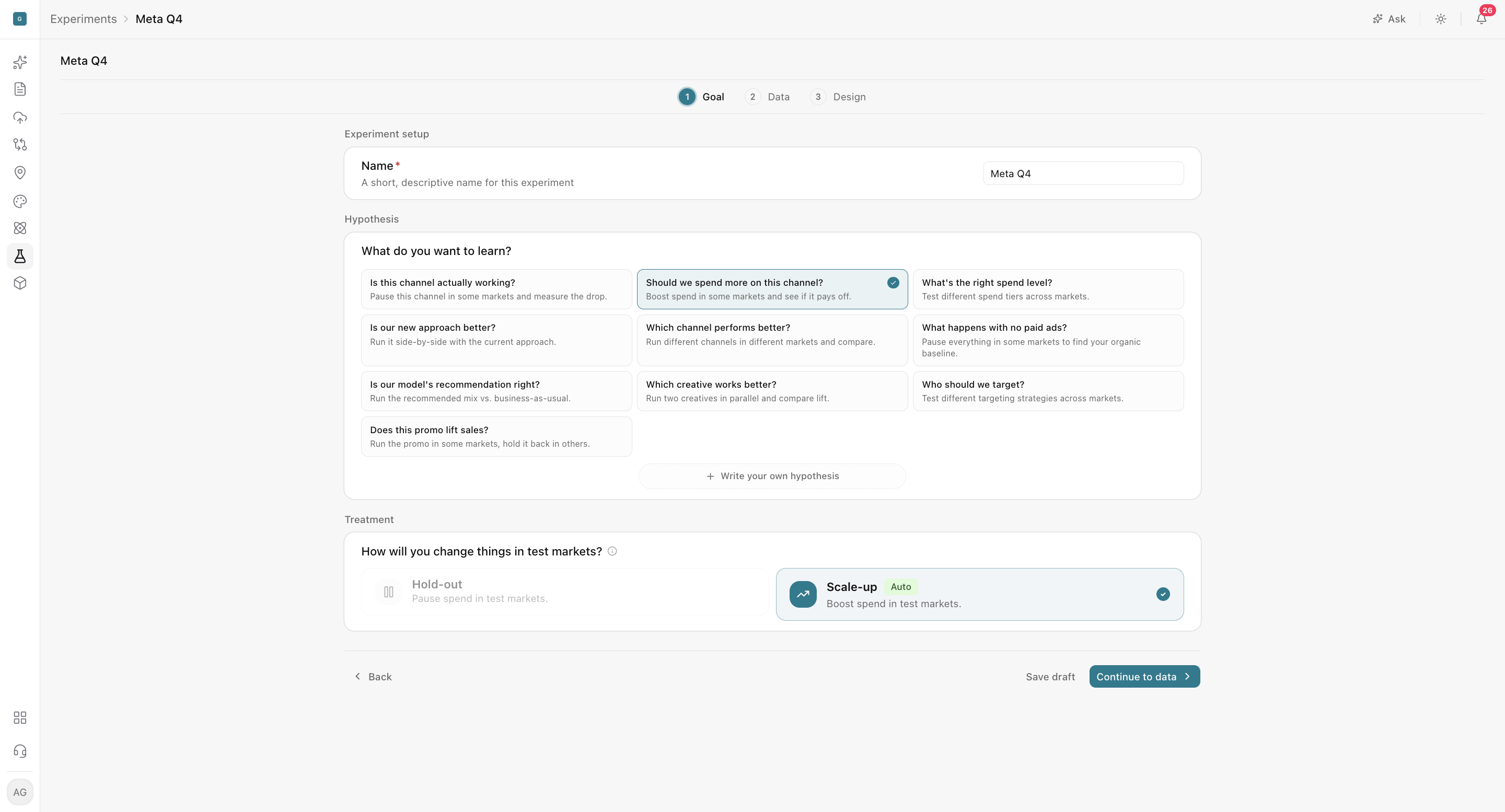Go to the Design step

tap(838, 97)
